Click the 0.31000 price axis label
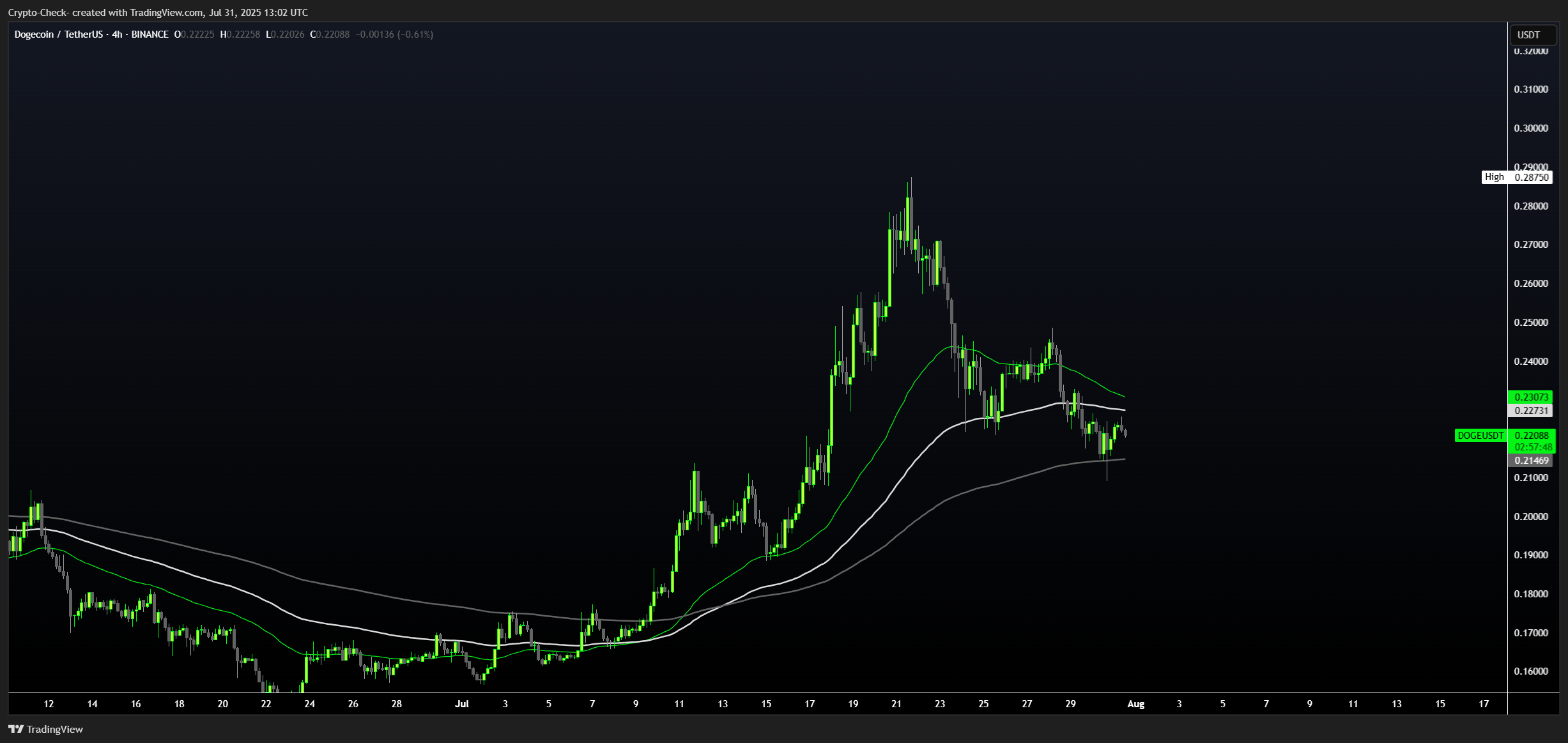 [1531, 89]
